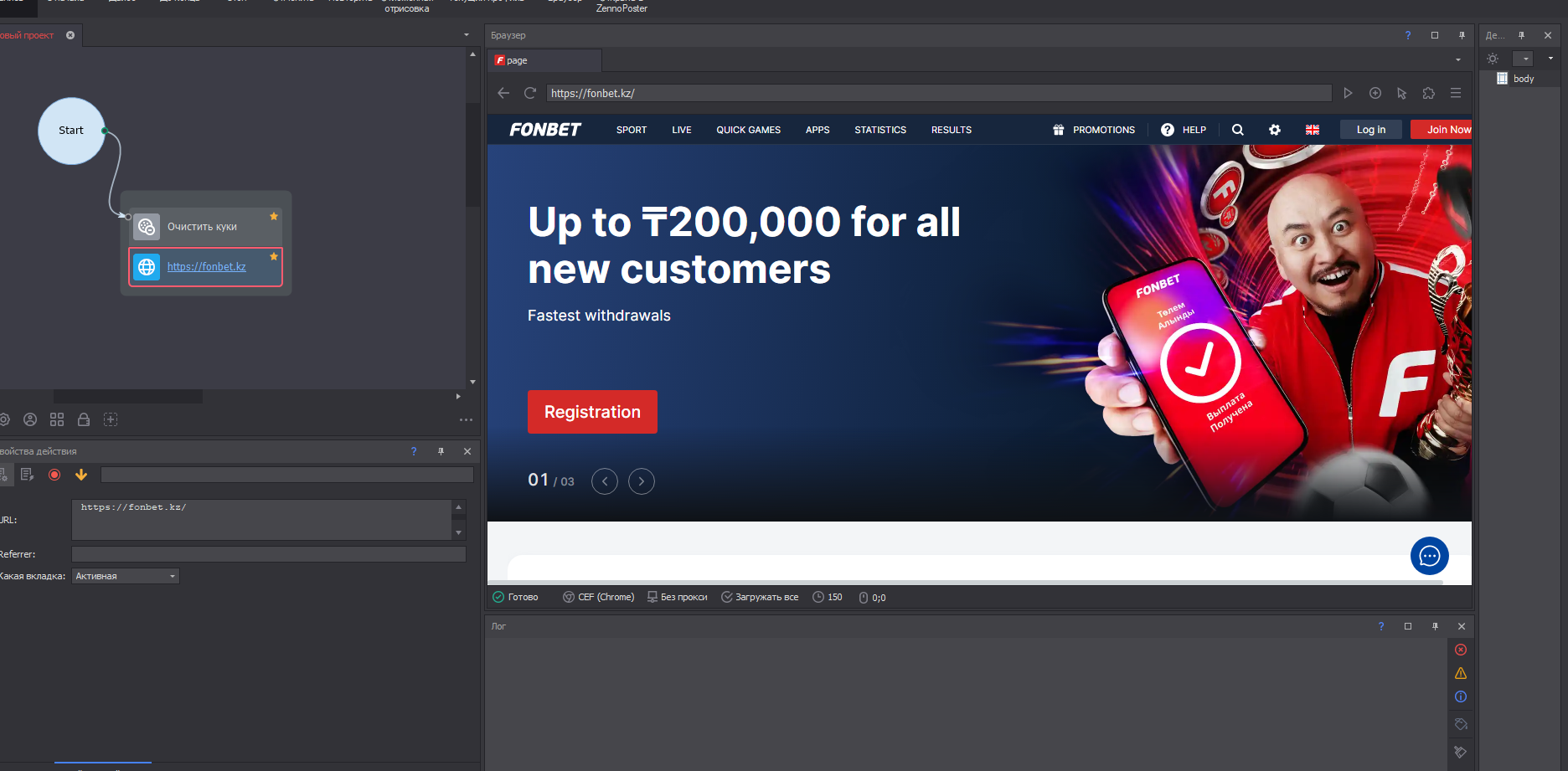Open help for the action properties panel
Screen dimensions: 1568x771
(x=414, y=451)
